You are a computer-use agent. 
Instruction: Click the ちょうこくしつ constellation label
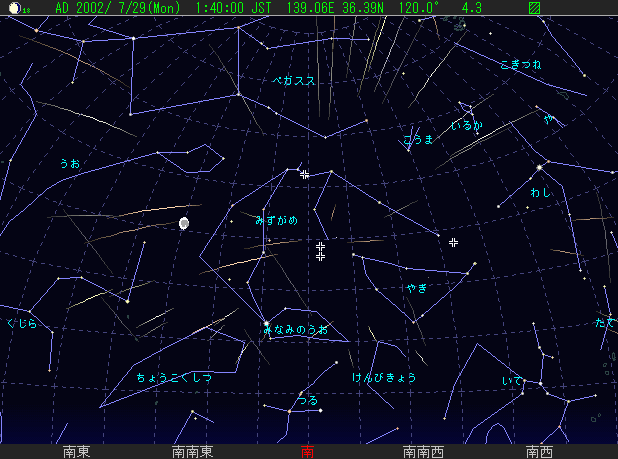(x=174, y=377)
